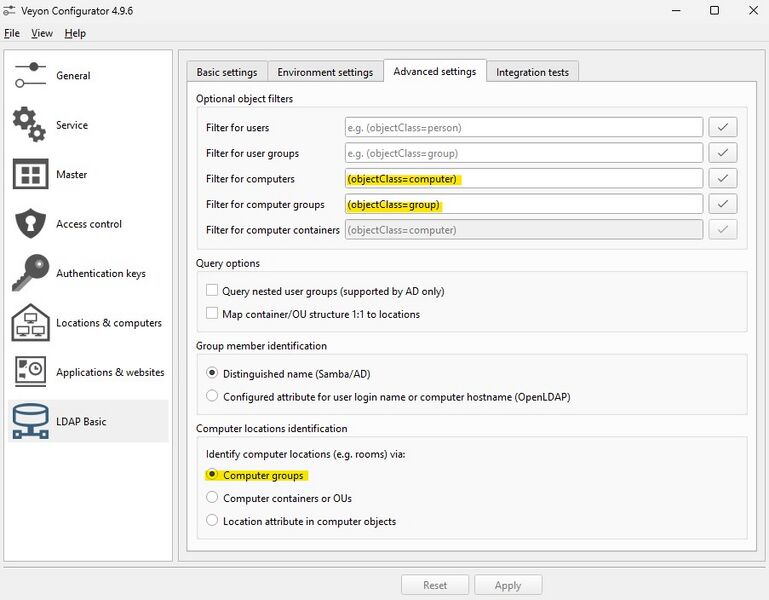Select Configured attribute (OpenLDAP) option
The height and width of the screenshot is (600, 769).
click(x=212, y=396)
